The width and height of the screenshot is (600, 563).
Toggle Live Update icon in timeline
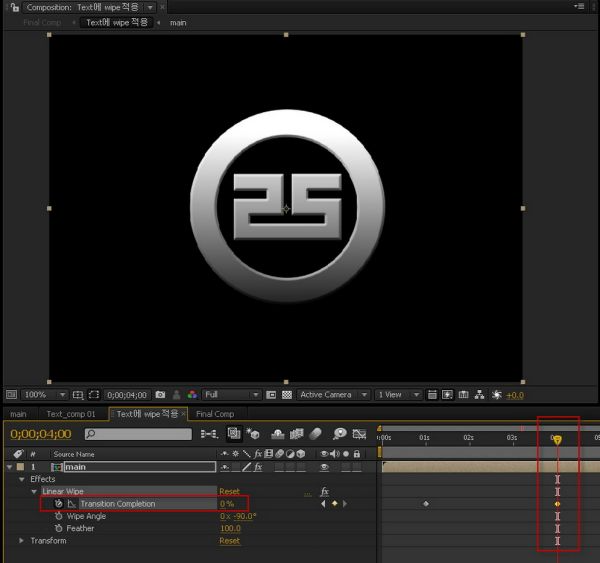click(x=234, y=433)
